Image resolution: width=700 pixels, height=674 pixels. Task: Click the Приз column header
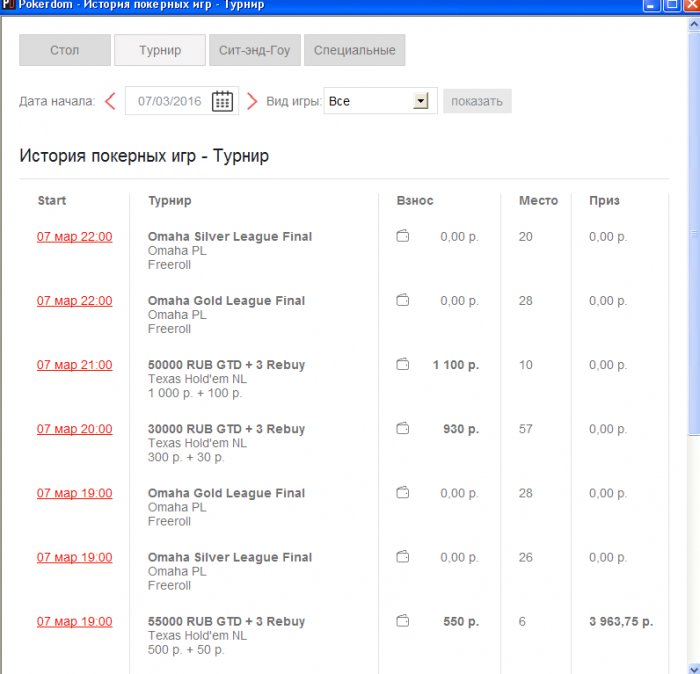(604, 201)
